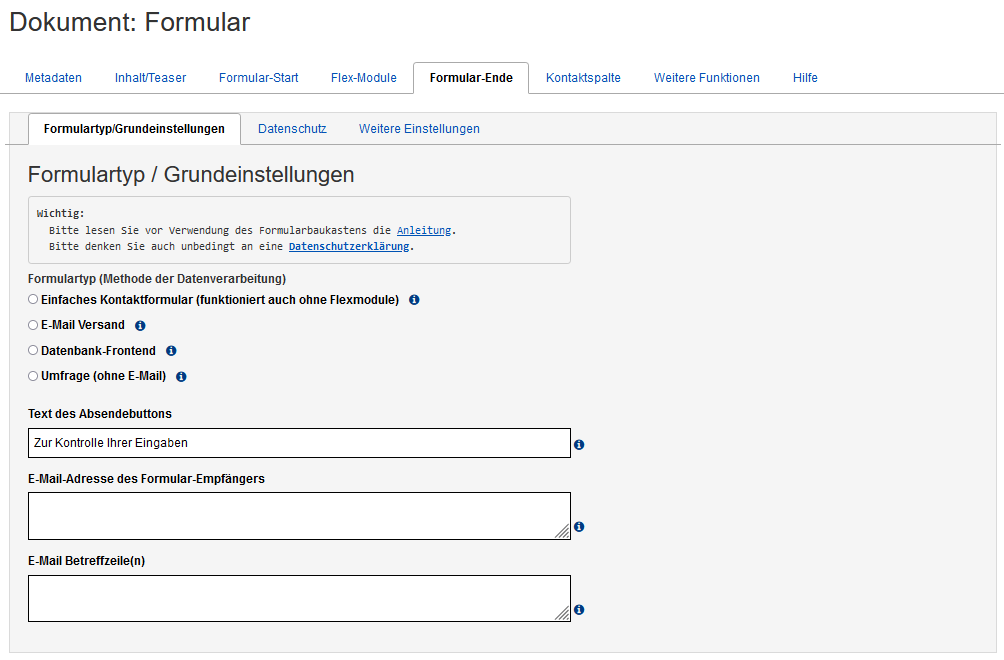Click the Datenschutzerklärung link
Screen dimensions: 1004x660
pyautogui.click(x=349, y=246)
